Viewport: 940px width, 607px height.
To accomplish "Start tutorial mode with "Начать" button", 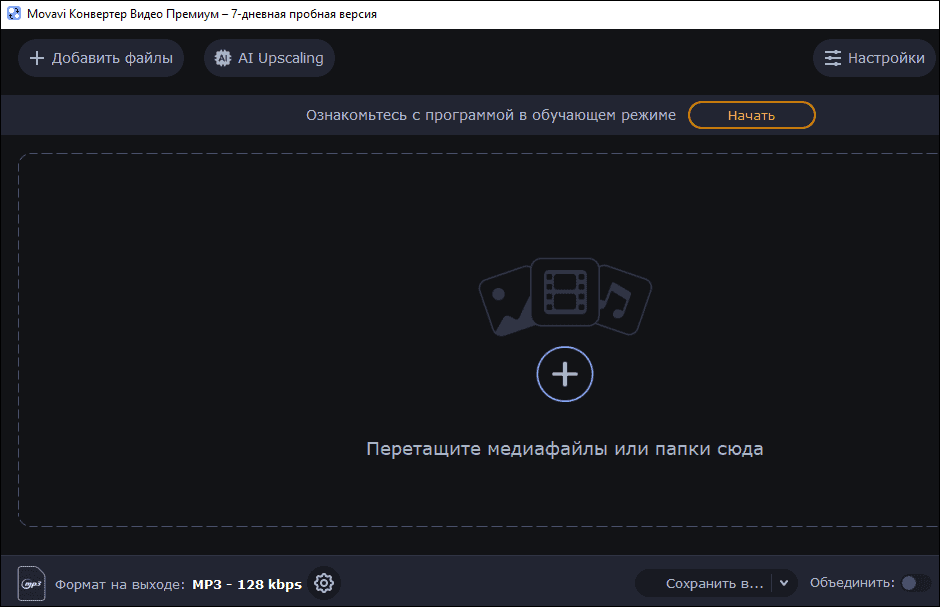I will pos(751,114).
